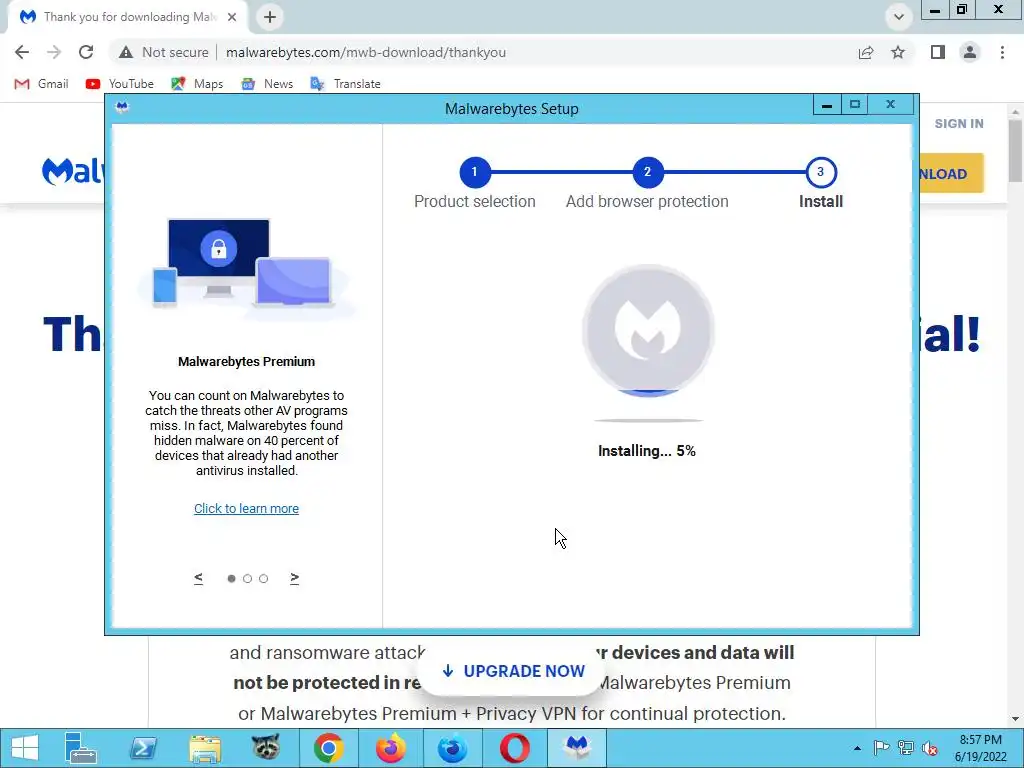Open Chrome from taskbar
This screenshot has width=1024, height=768.
click(x=328, y=748)
